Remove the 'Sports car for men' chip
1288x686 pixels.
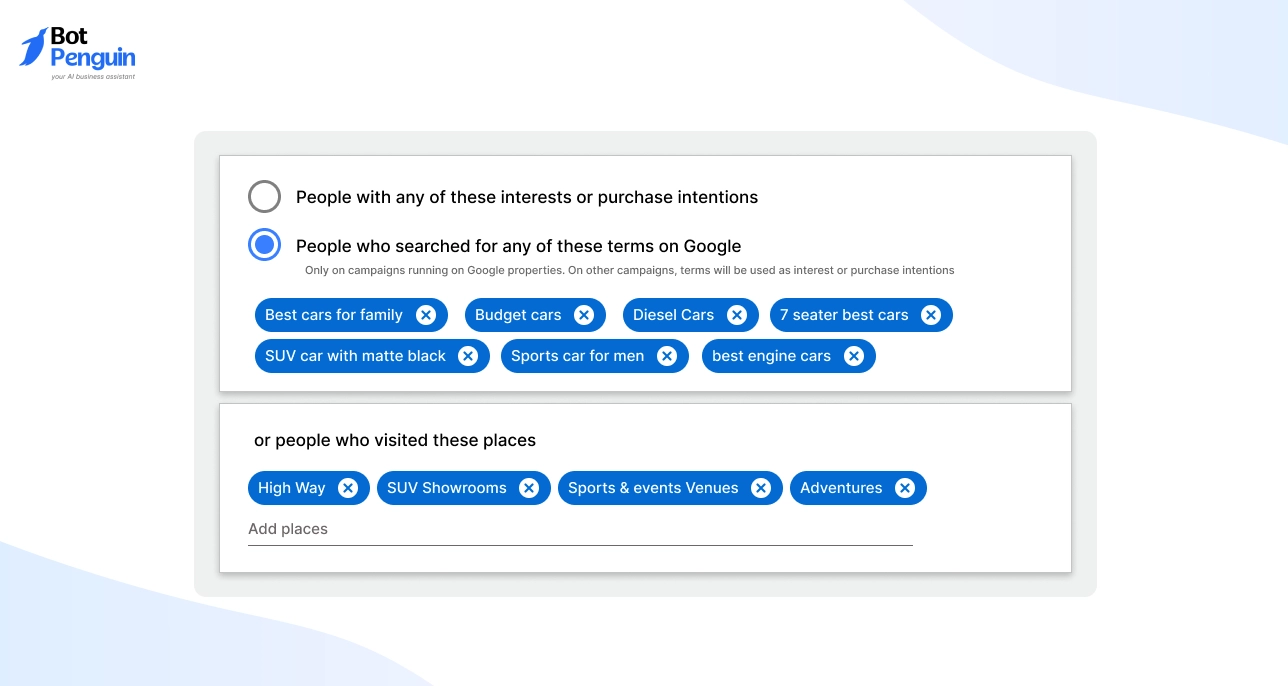point(667,356)
